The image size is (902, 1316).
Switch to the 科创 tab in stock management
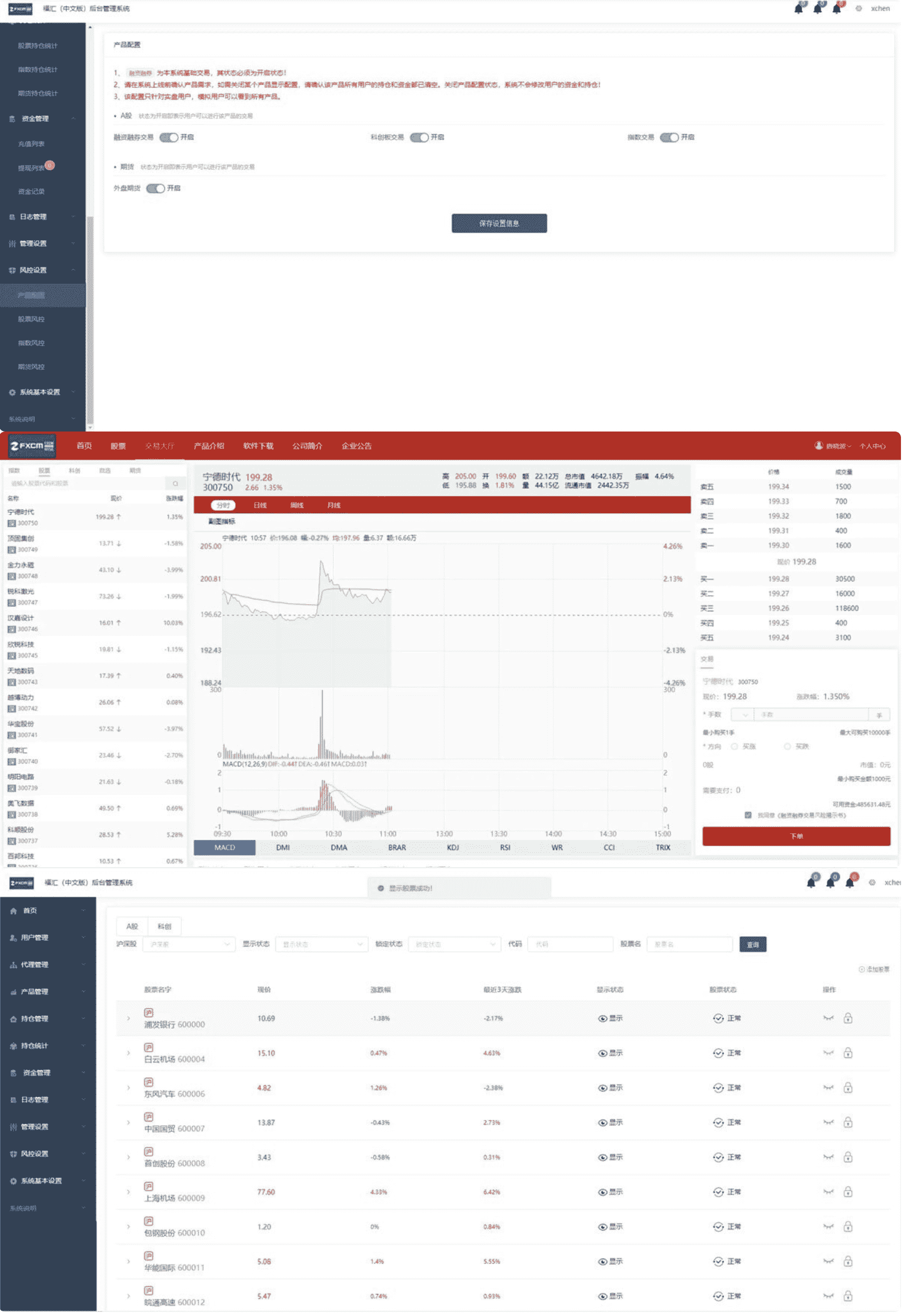pyautogui.click(x=164, y=927)
